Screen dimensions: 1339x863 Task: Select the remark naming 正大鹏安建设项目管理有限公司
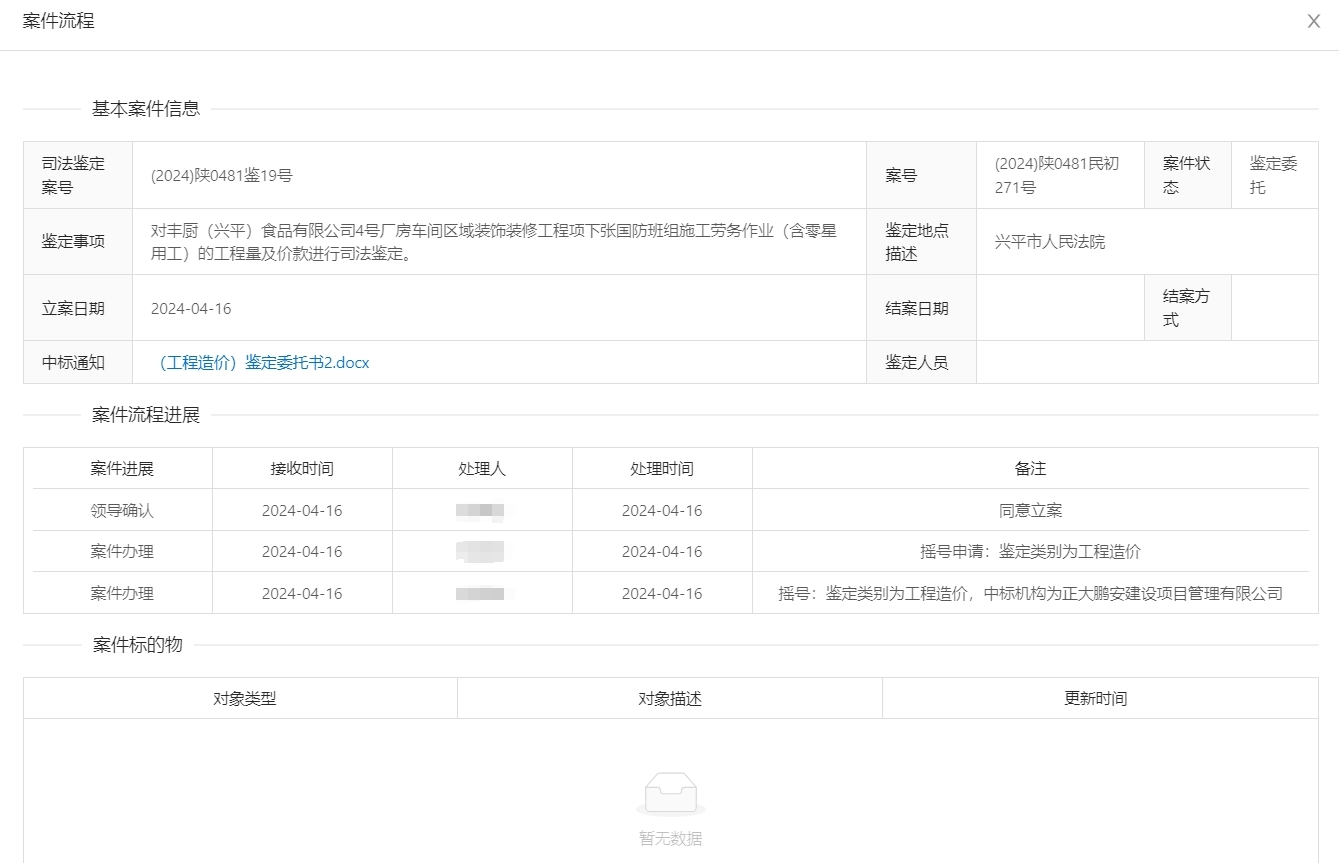click(x=1030, y=593)
